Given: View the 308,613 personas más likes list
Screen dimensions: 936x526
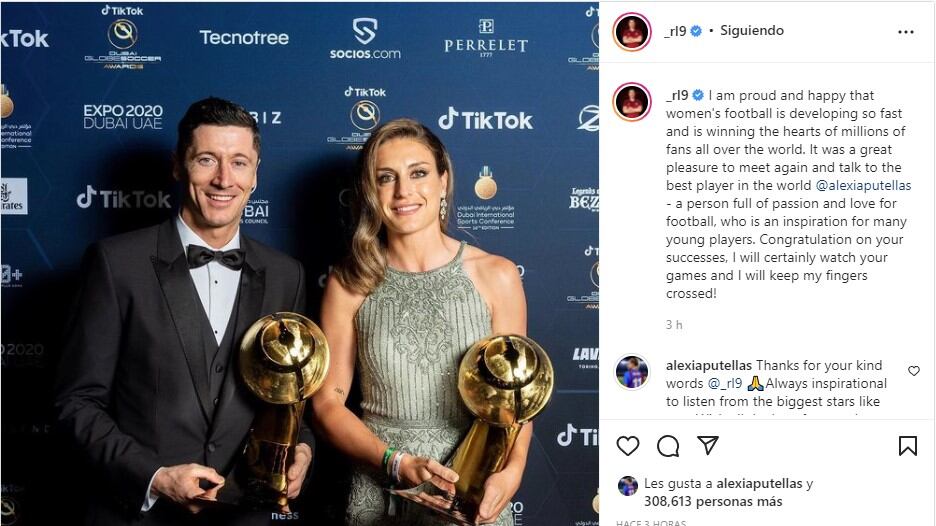Looking at the screenshot, I should pos(713,502).
